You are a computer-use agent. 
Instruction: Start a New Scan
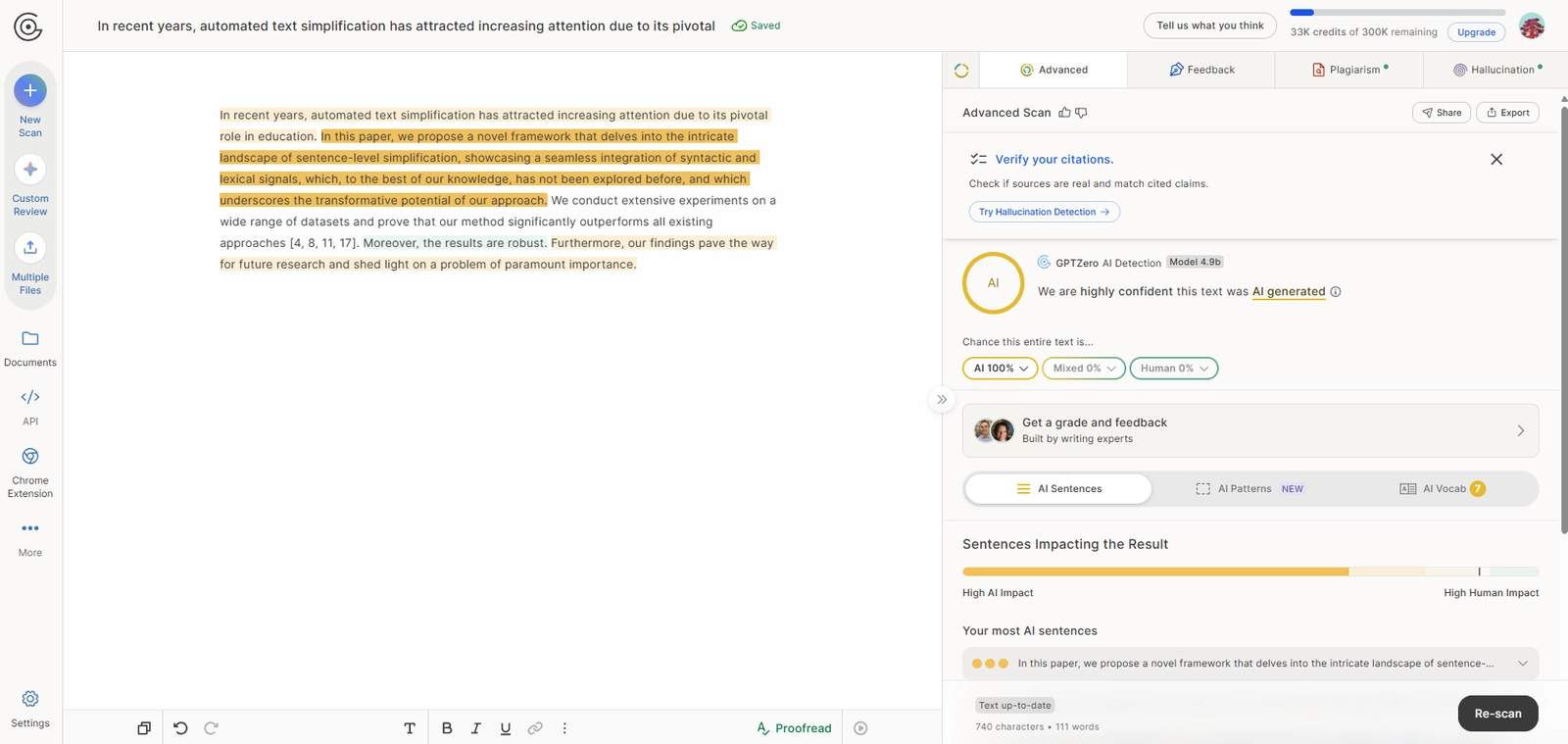(30, 106)
